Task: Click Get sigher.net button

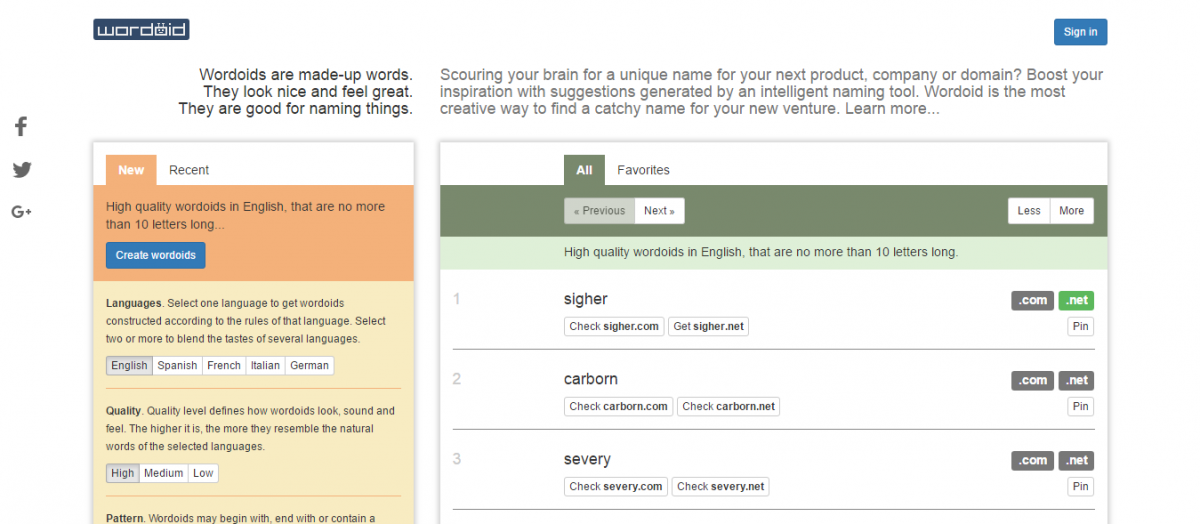Action: tap(708, 326)
